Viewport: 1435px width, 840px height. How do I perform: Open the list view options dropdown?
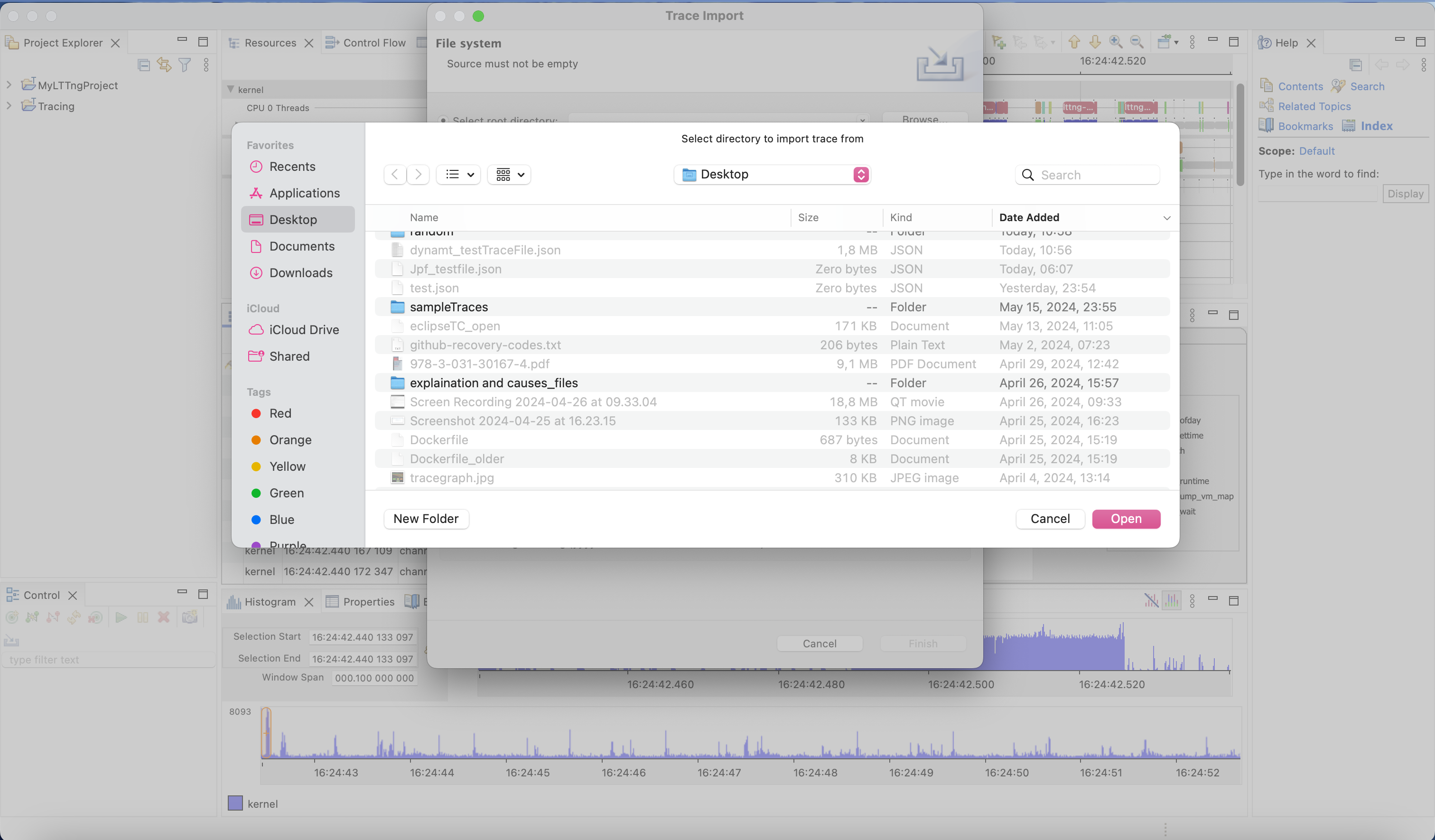[459, 174]
